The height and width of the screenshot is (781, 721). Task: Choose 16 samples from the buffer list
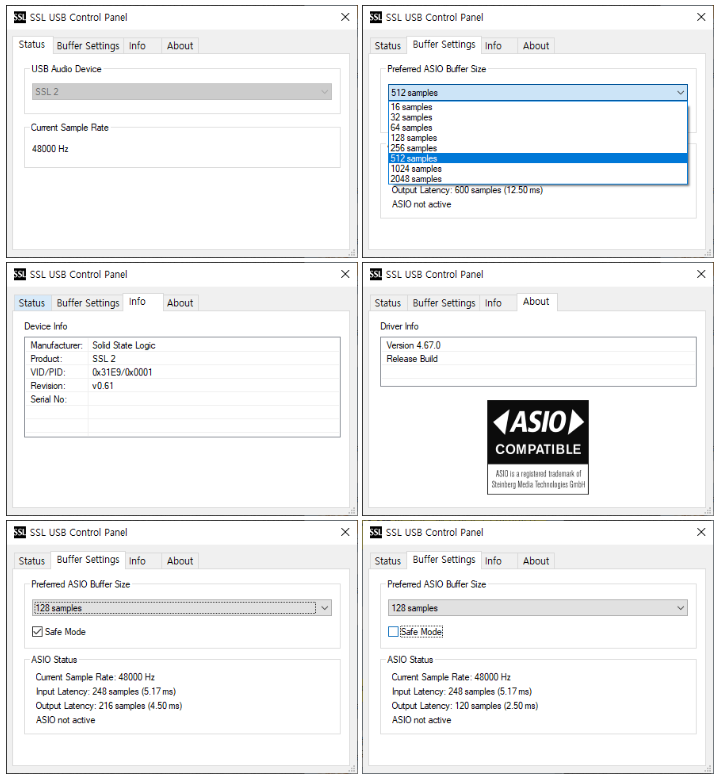tap(538, 107)
